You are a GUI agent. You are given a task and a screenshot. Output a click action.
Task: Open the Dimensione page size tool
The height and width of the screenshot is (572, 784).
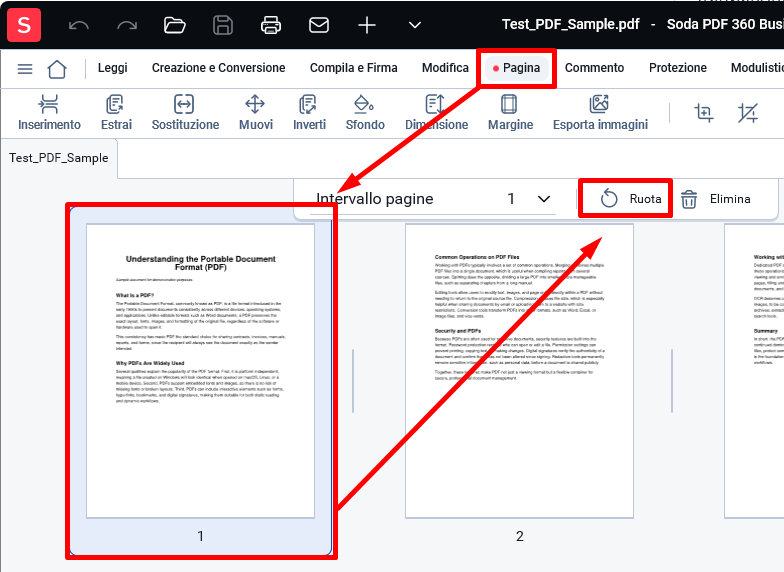(x=436, y=113)
